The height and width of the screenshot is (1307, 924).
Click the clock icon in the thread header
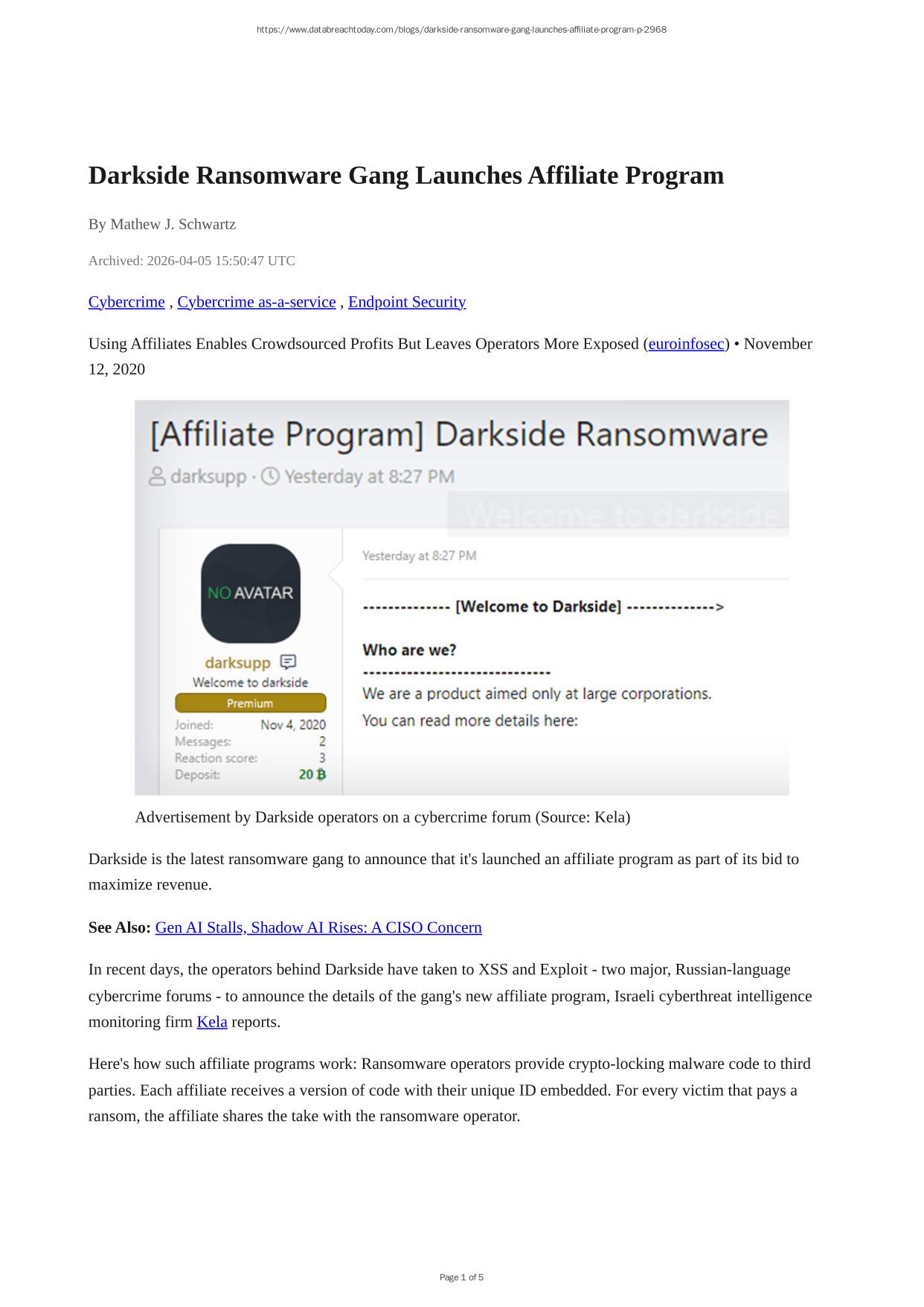270,476
